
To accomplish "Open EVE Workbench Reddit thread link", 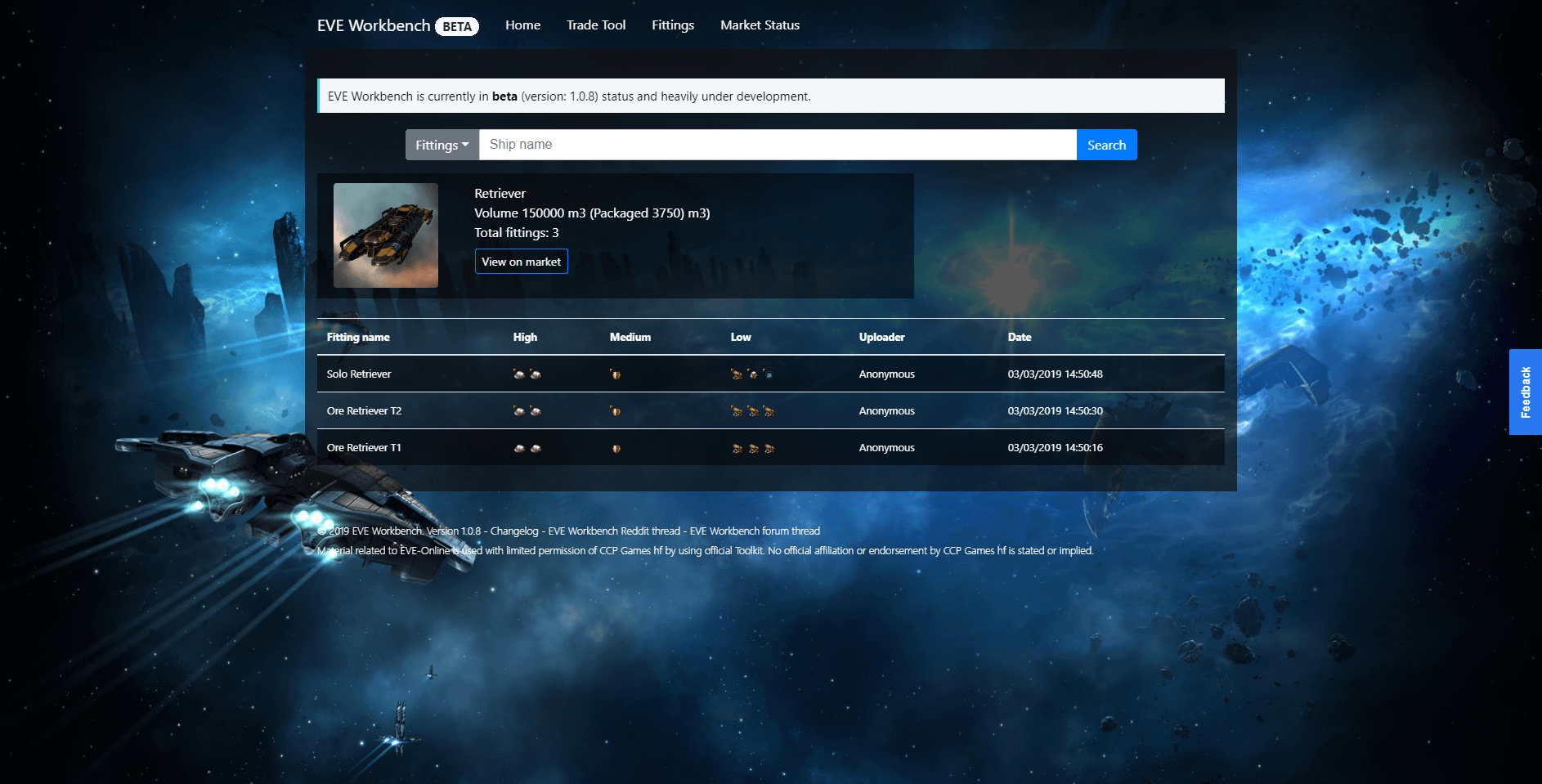I will [x=614, y=531].
